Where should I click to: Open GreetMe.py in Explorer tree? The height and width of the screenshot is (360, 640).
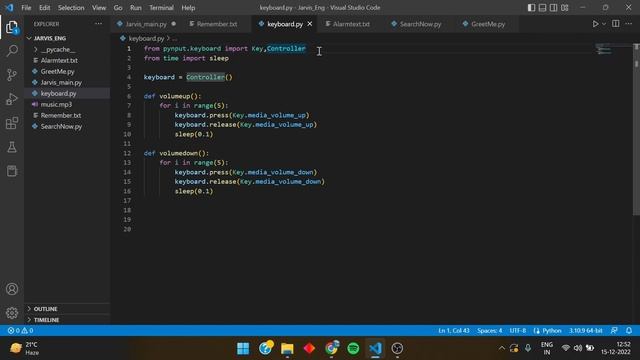click(58, 71)
